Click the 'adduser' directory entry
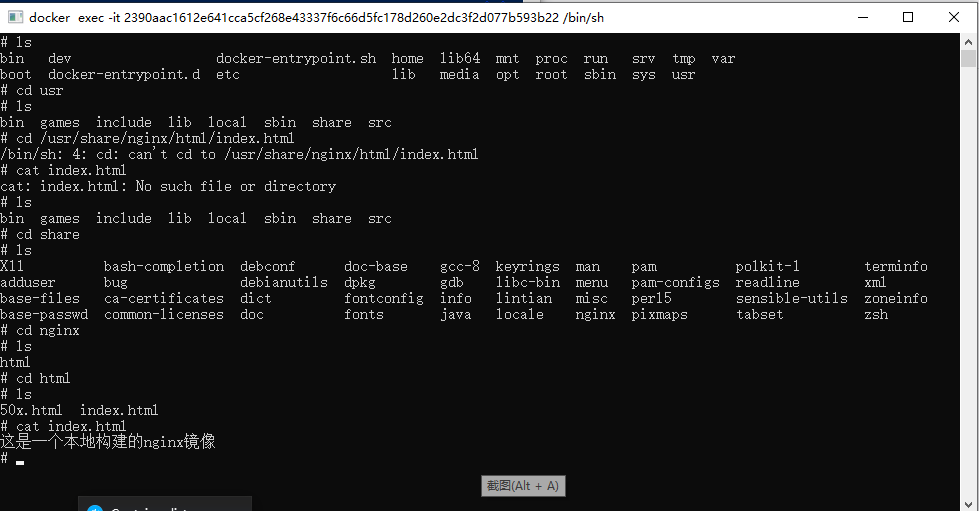 [x=27, y=282]
